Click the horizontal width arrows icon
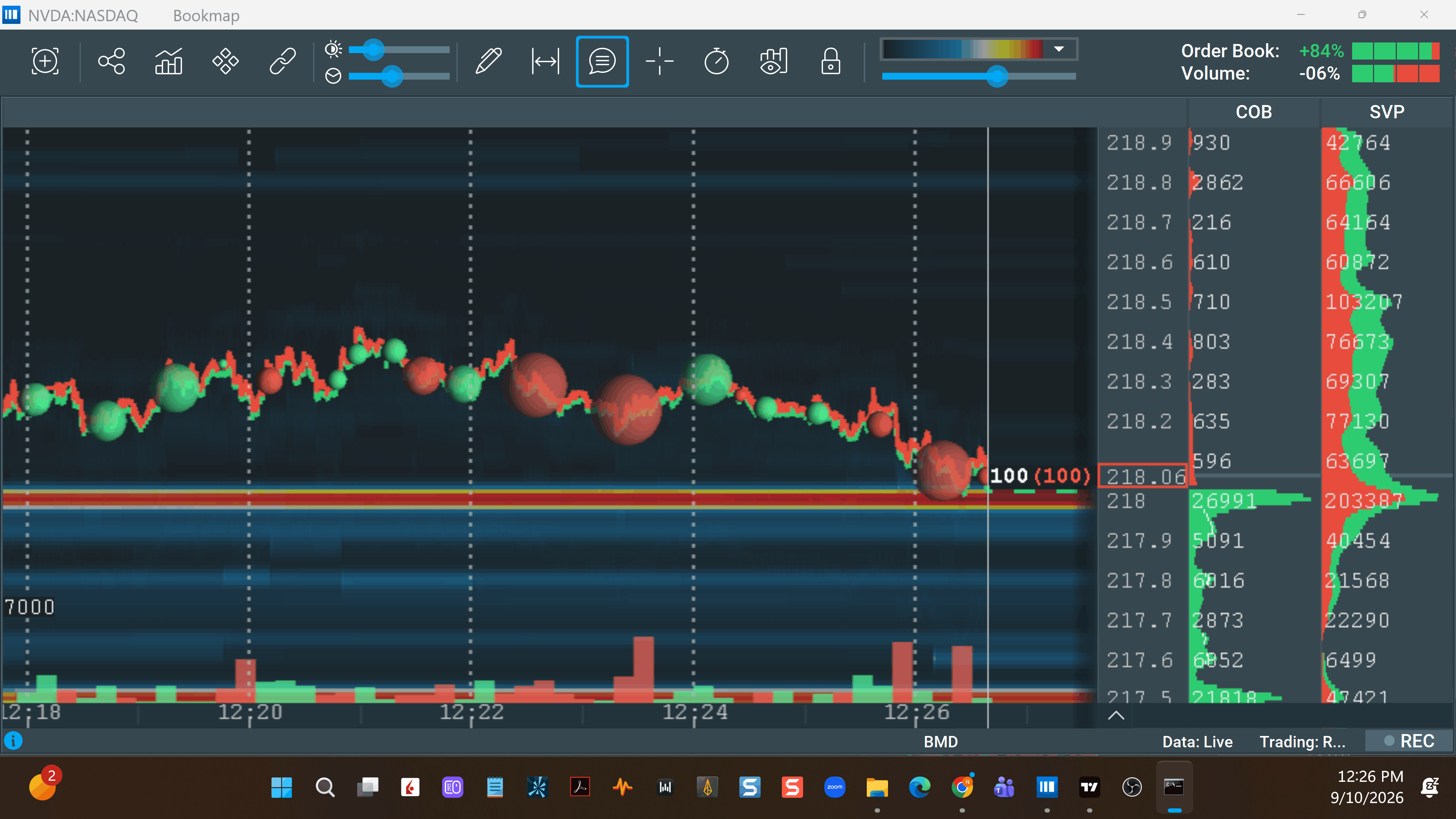 [x=546, y=61]
